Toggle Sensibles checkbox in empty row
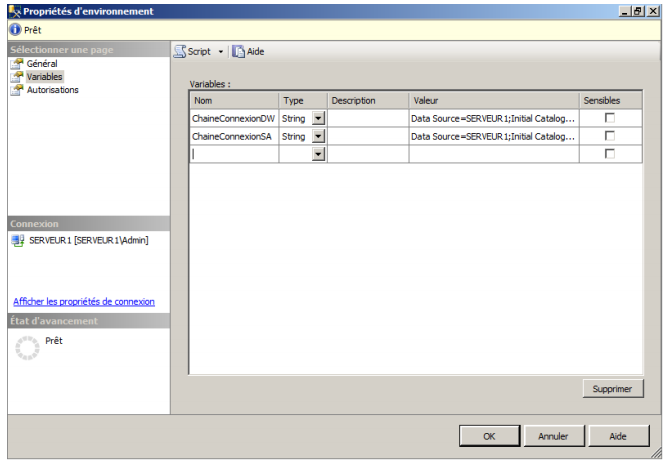The width and height of the screenshot is (666, 469). pos(609,154)
